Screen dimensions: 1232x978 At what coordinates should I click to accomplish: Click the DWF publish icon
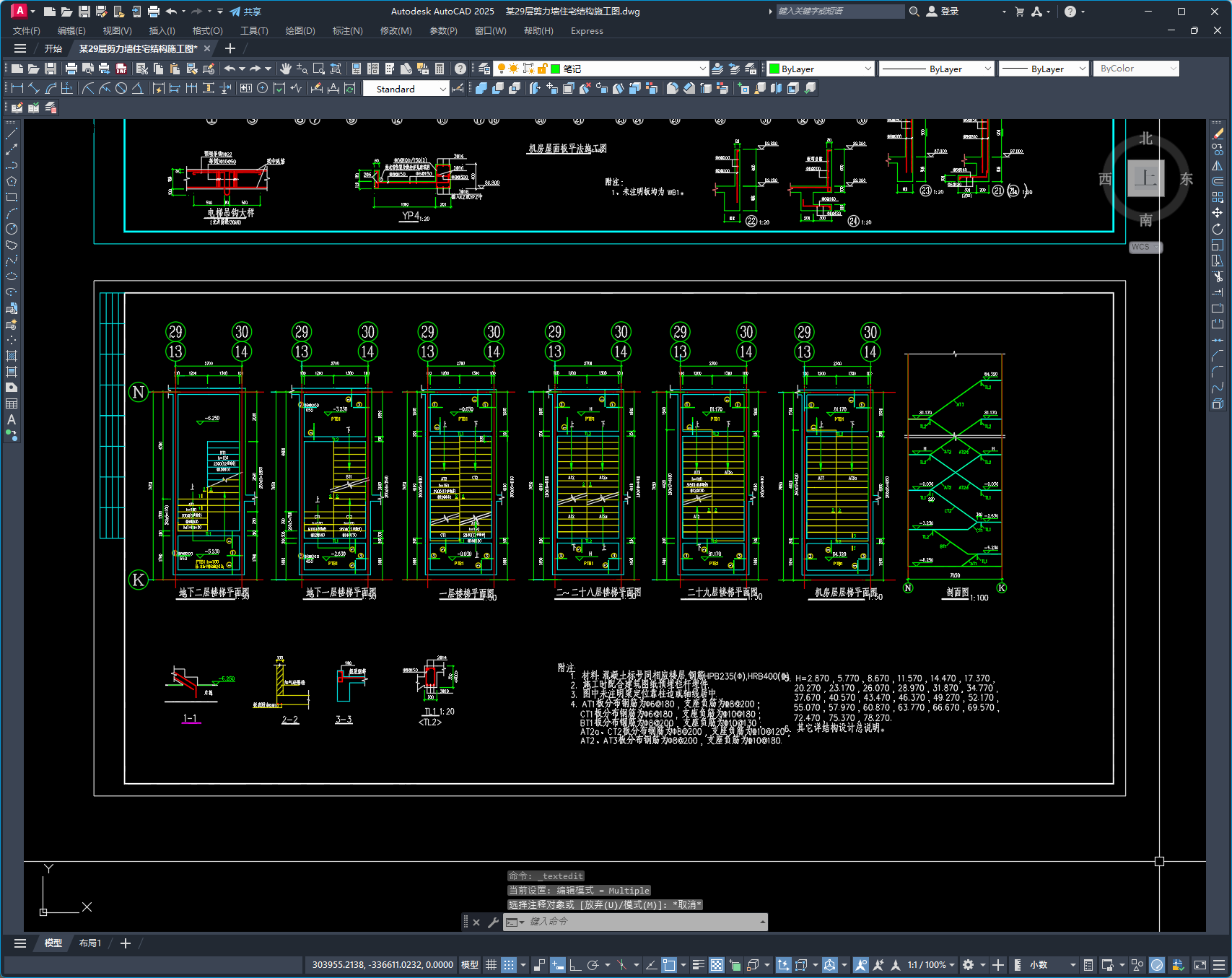tap(121, 69)
